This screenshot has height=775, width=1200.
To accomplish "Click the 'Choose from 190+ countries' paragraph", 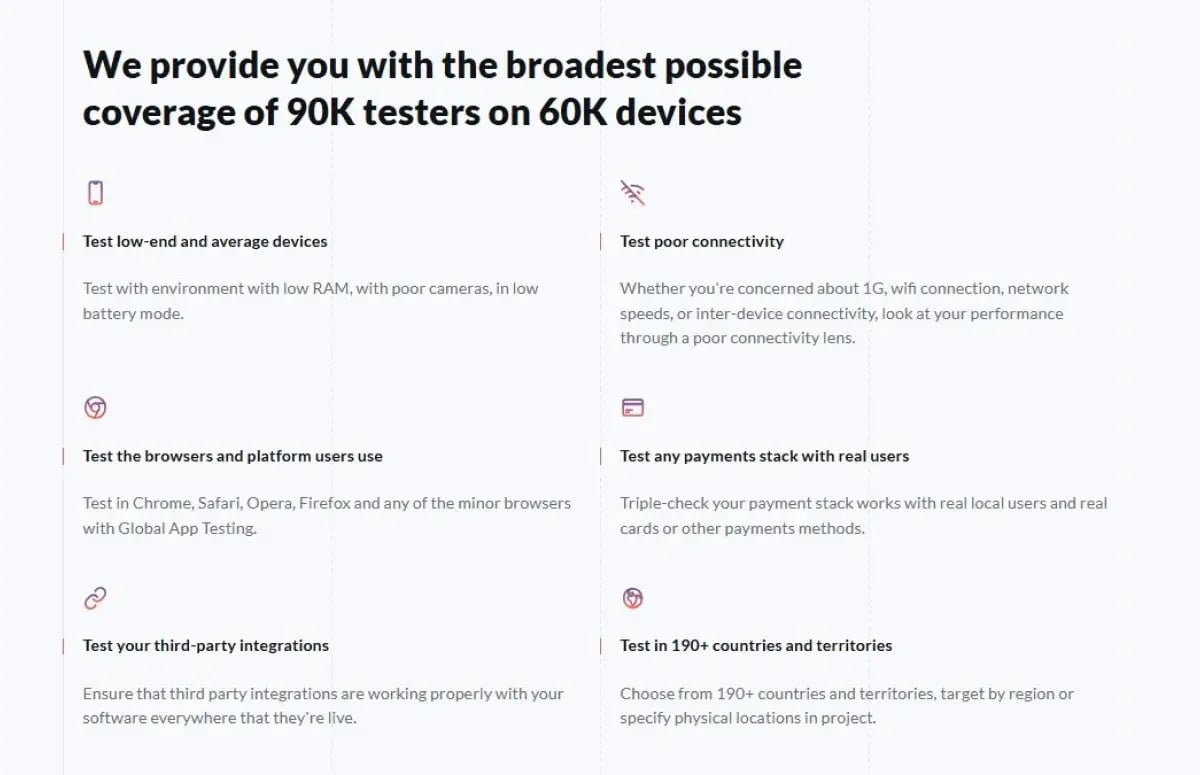I will click(846, 705).
